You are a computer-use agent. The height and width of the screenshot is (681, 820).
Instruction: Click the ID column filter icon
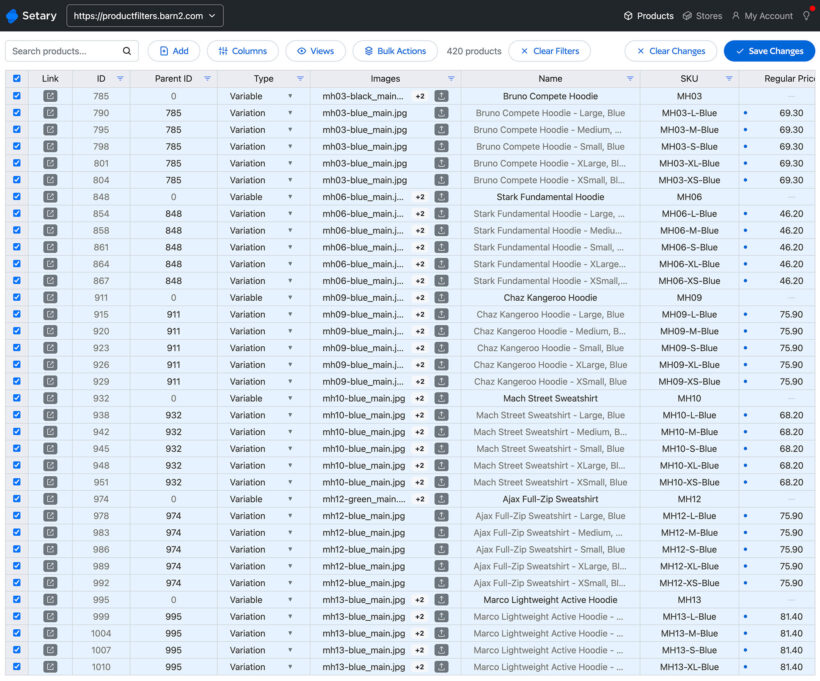pos(120,78)
